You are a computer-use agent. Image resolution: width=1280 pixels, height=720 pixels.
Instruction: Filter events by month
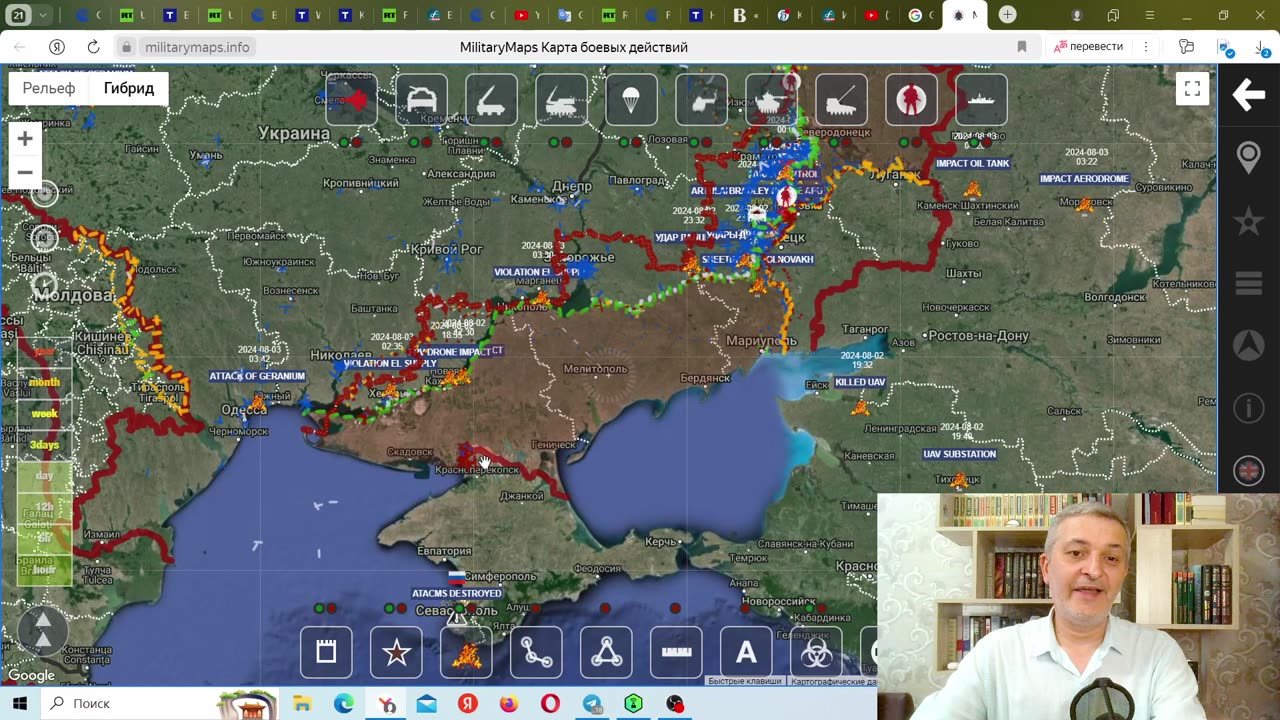pos(44,382)
